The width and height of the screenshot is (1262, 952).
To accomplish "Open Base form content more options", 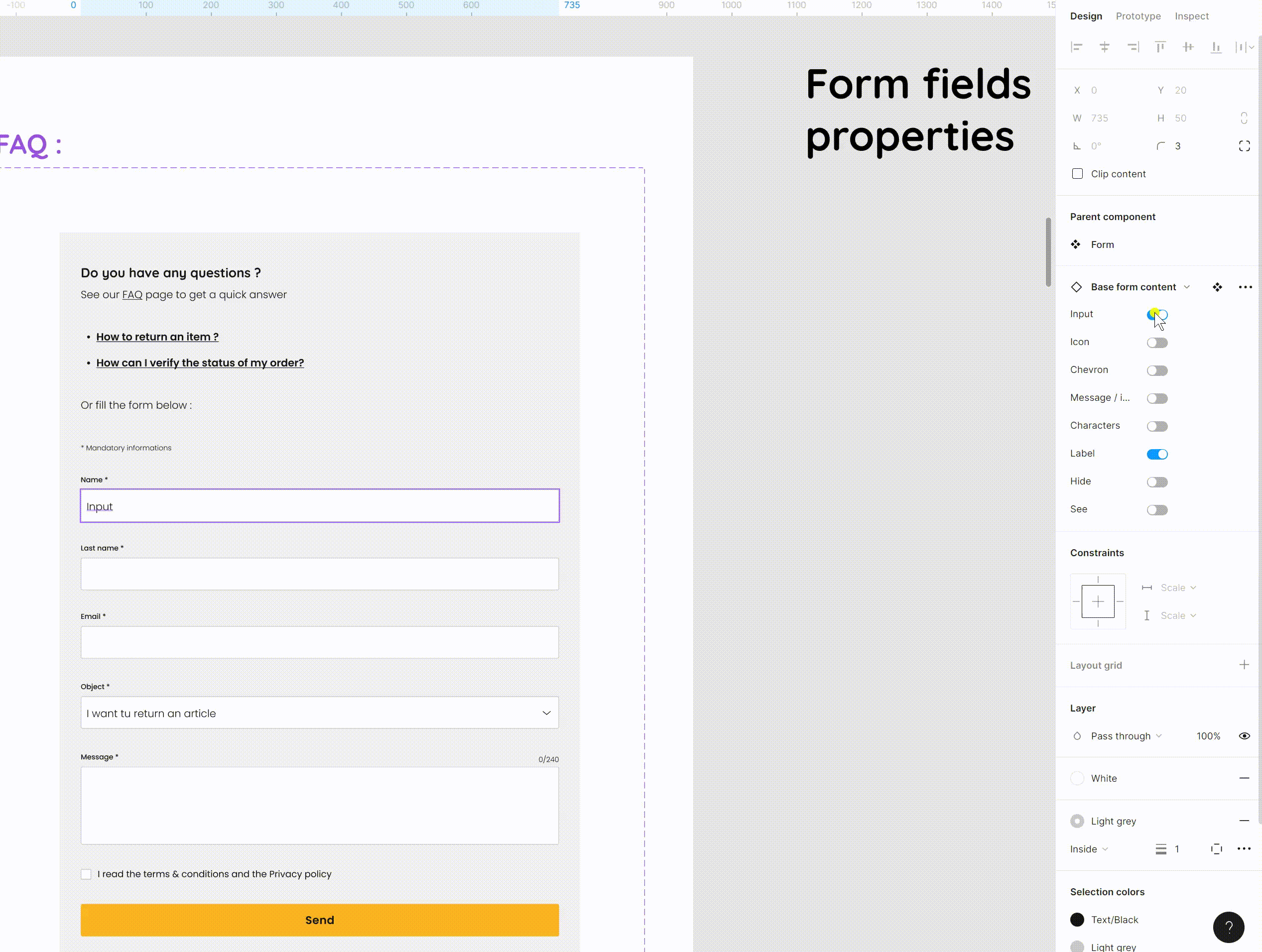I will (x=1245, y=287).
